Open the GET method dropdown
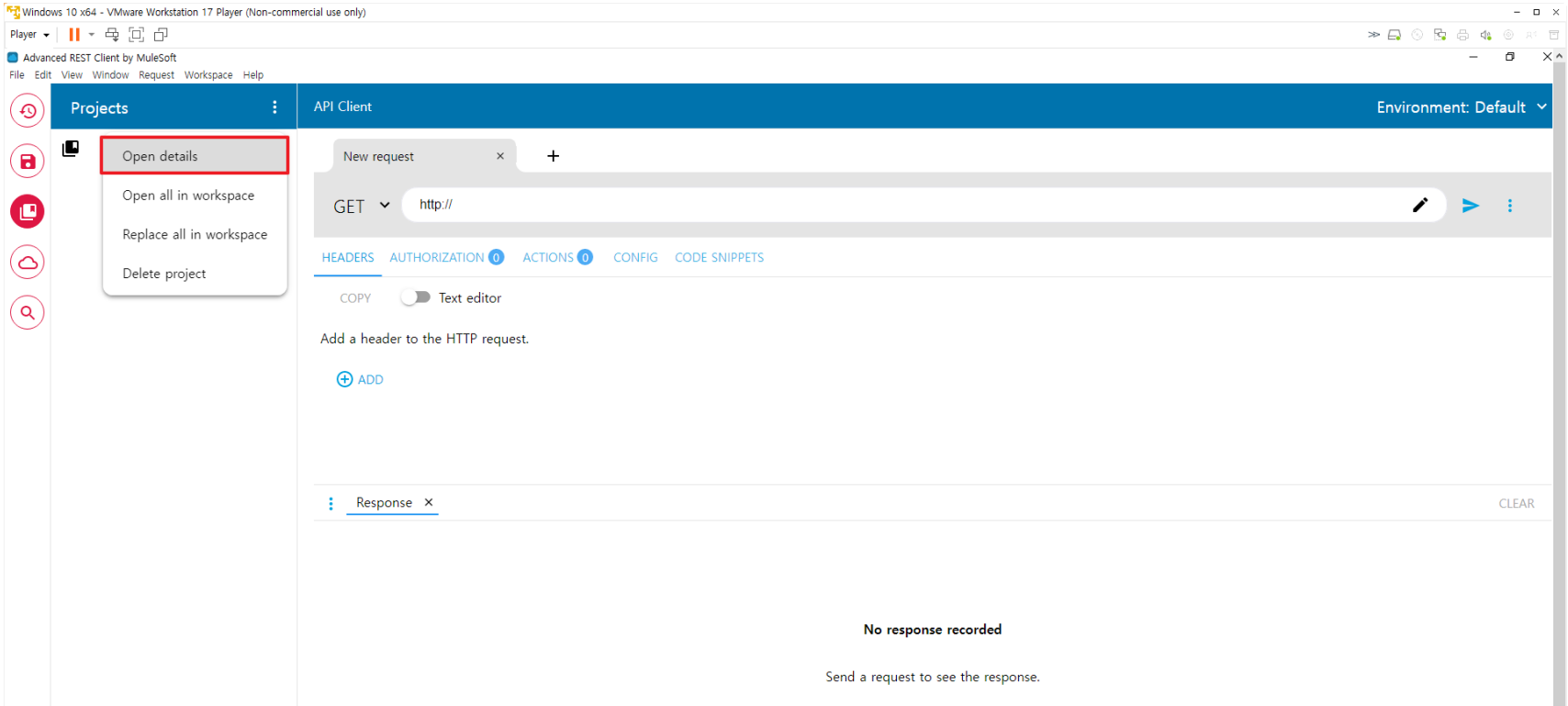Screen dimensions: 1568x706 point(362,206)
